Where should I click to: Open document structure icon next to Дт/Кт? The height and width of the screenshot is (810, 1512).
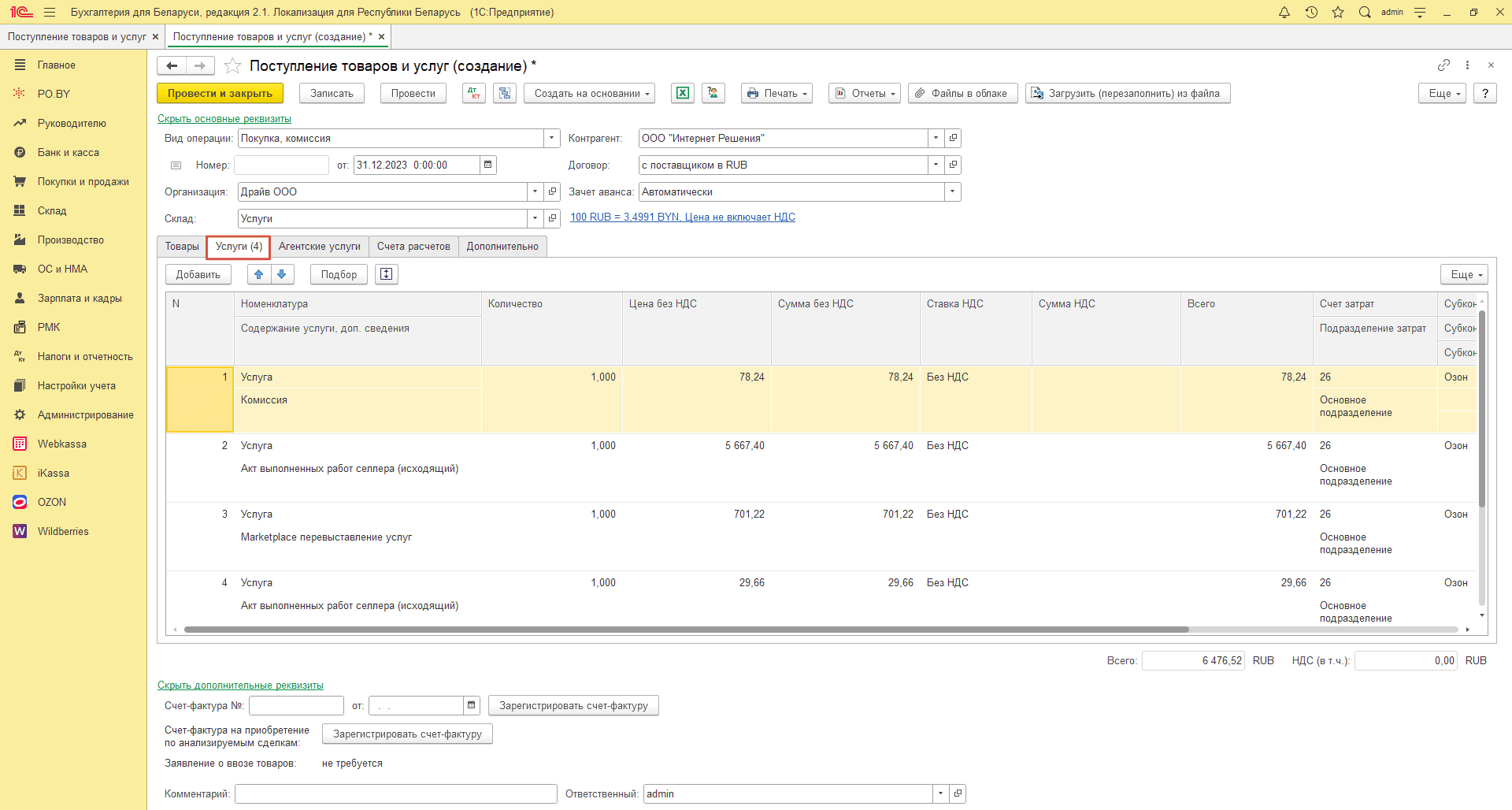pyautogui.click(x=505, y=93)
